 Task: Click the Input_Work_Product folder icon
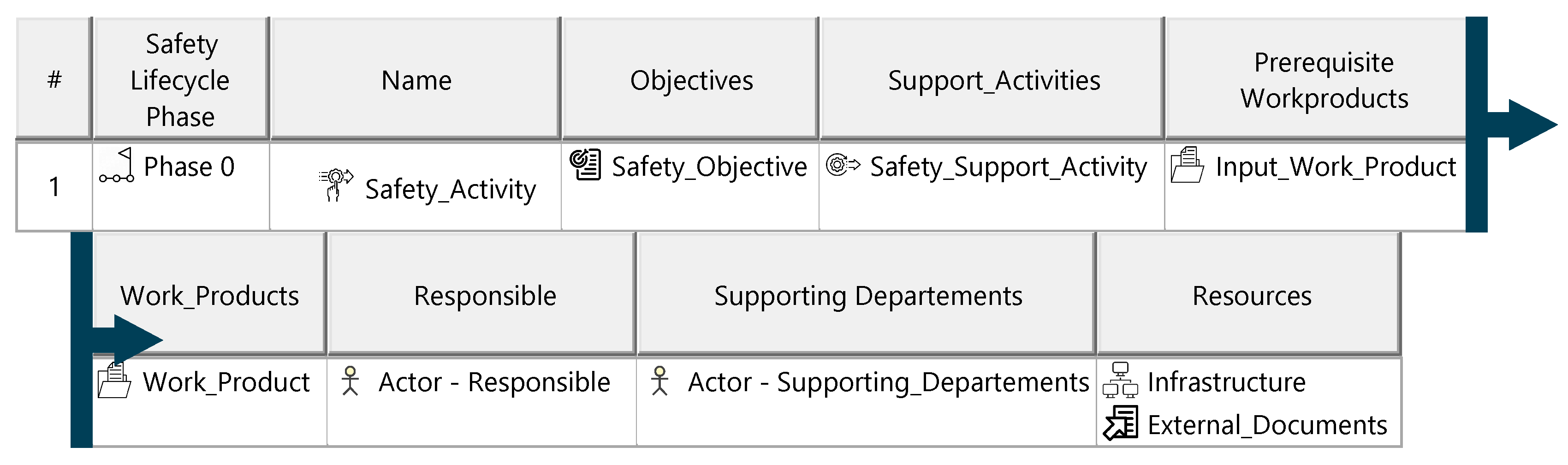tap(1187, 165)
